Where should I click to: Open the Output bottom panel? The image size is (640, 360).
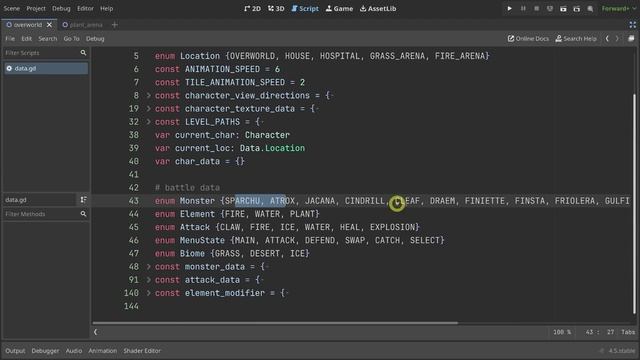[15, 351]
